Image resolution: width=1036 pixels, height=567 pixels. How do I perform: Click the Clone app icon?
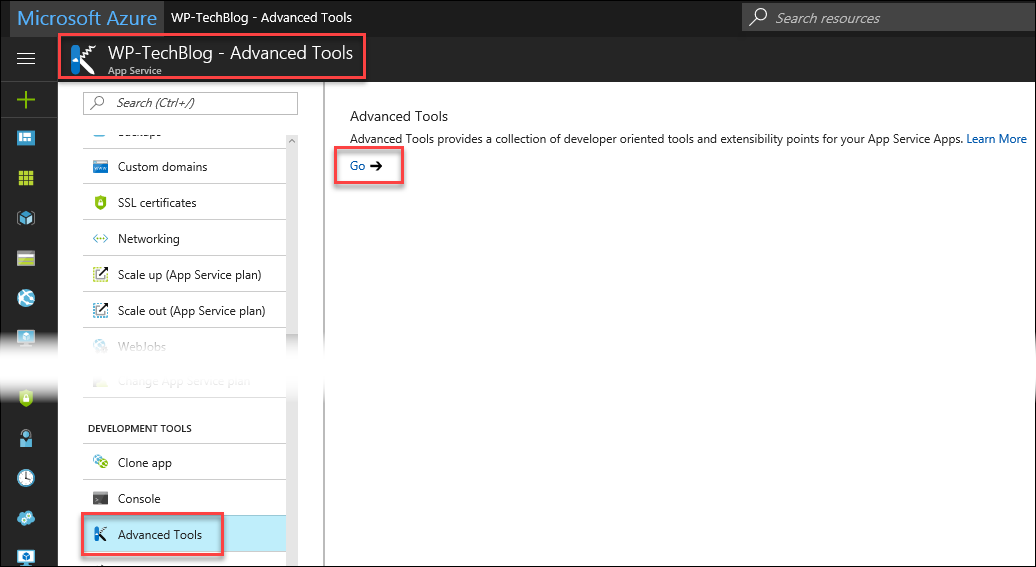point(100,462)
